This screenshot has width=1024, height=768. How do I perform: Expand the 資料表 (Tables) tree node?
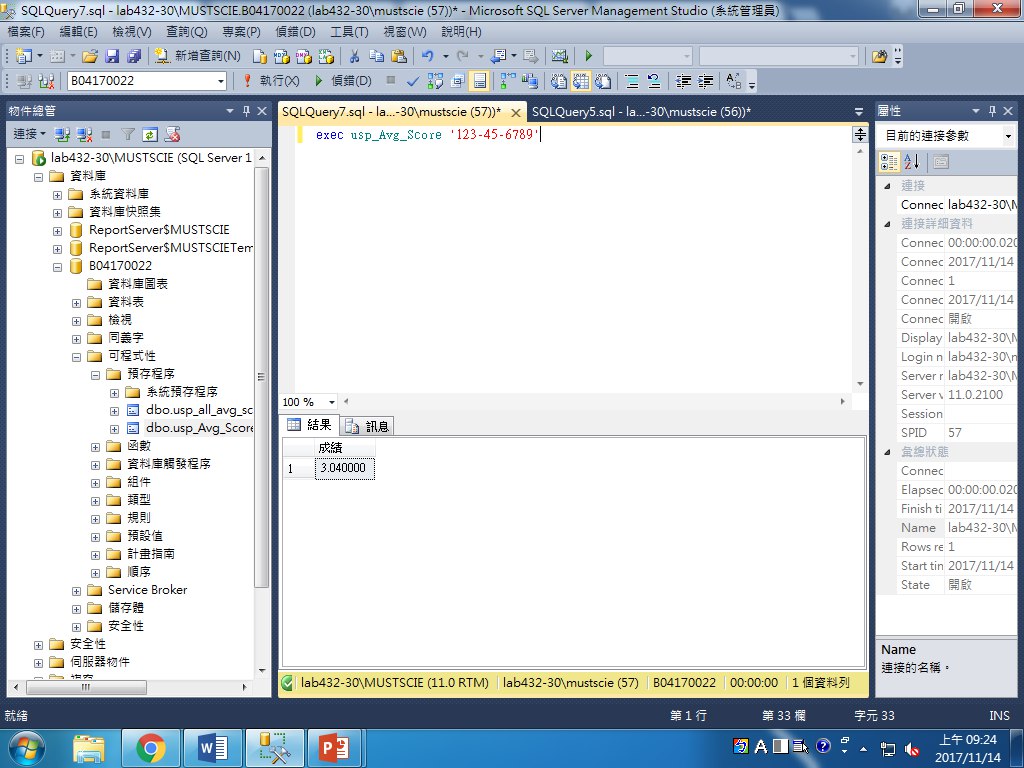77,302
